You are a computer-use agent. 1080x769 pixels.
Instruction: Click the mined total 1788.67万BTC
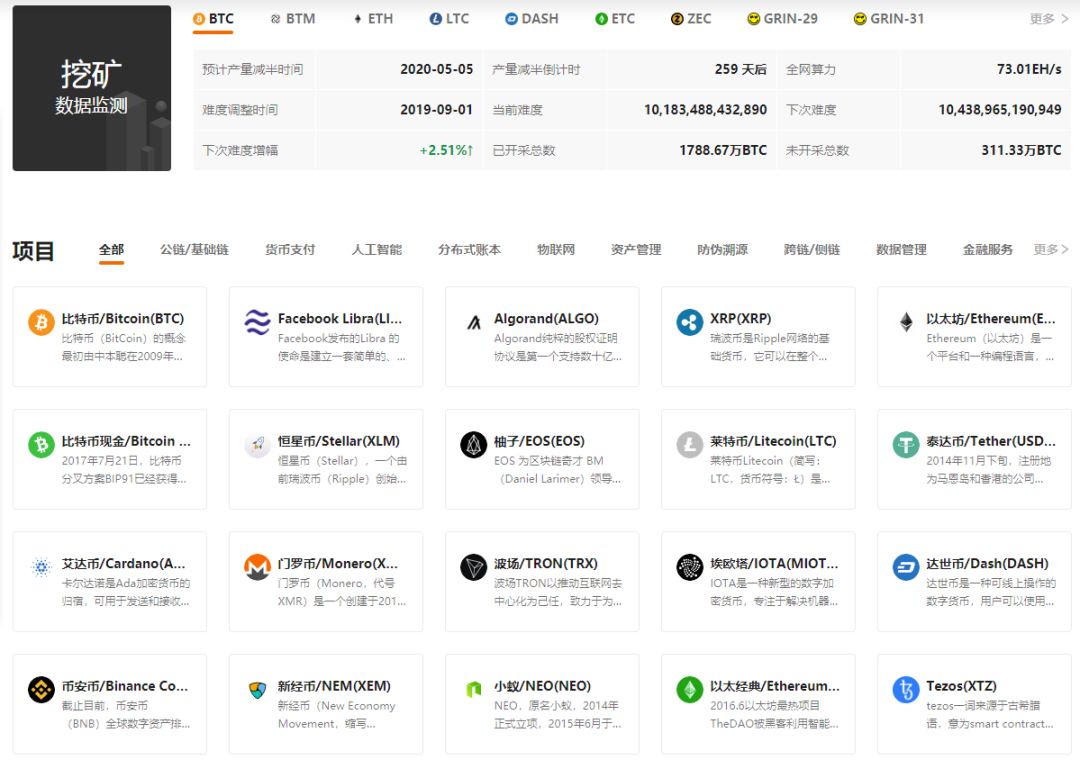click(723, 150)
